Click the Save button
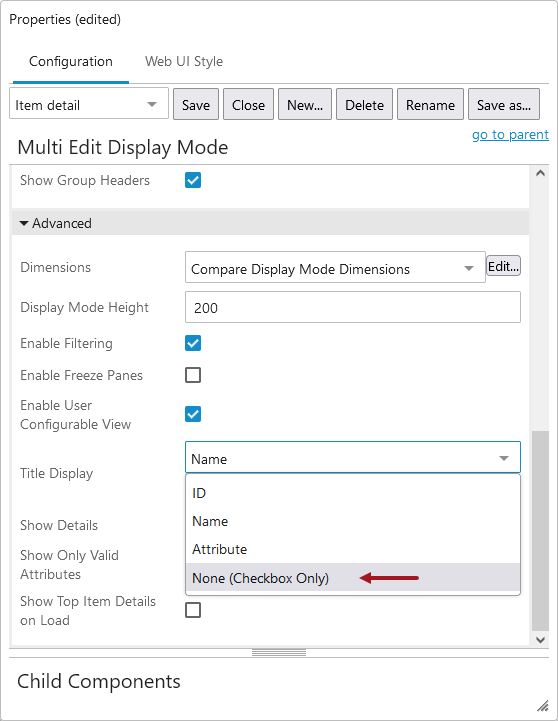This screenshot has width=558, height=721. 196,104
